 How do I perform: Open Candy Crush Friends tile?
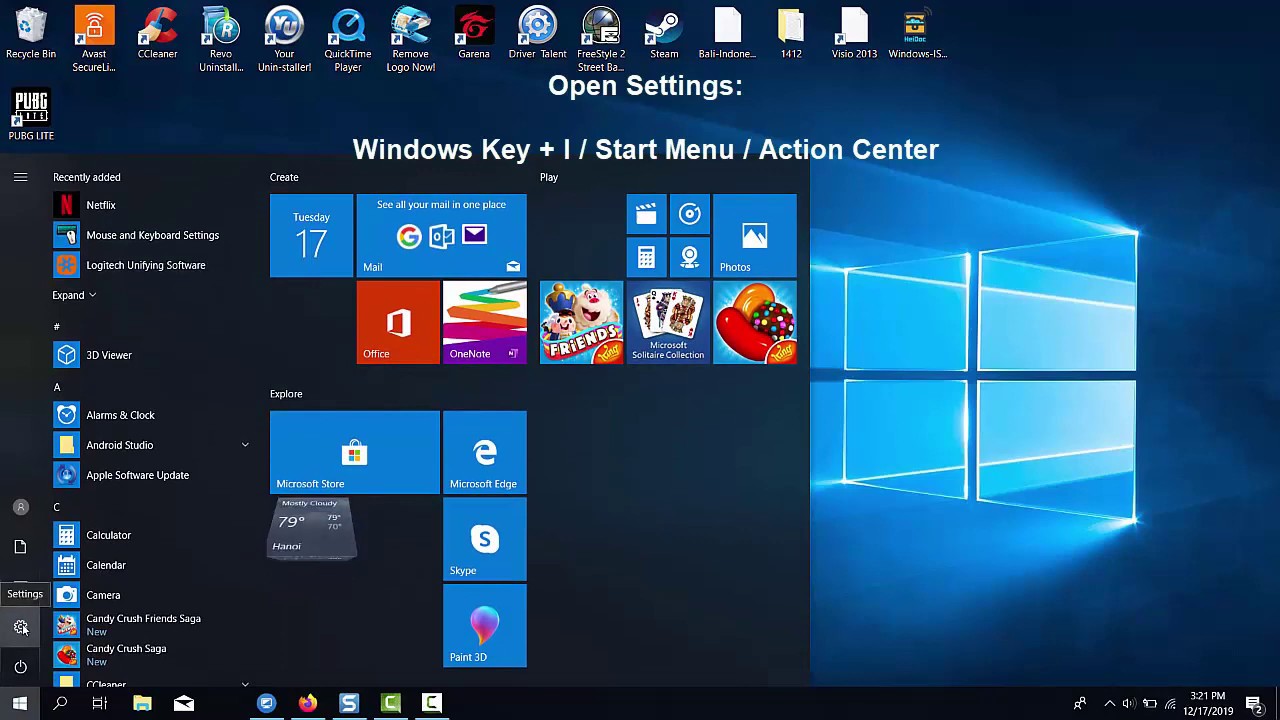pos(581,322)
